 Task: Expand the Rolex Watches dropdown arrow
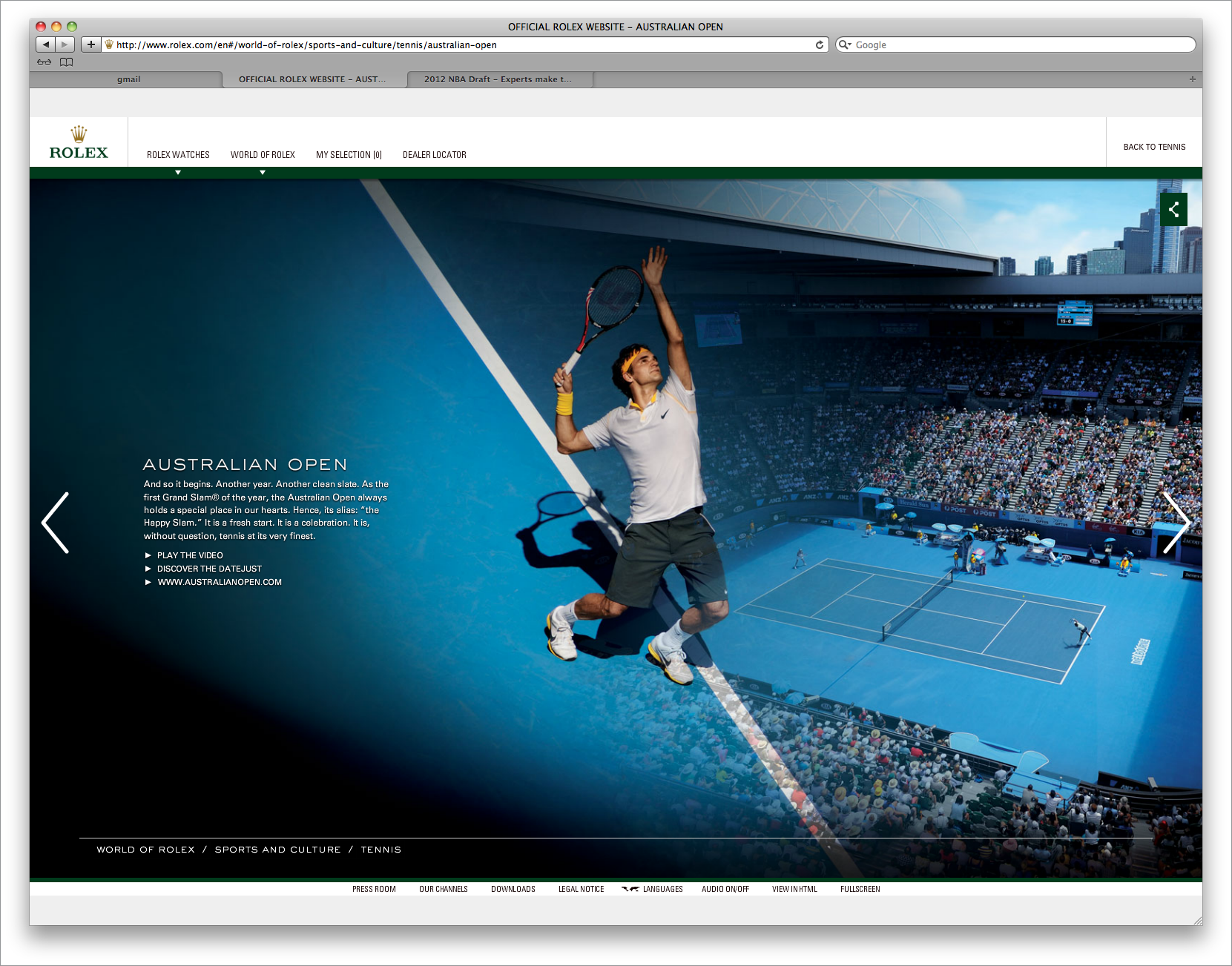pyautogui.click(x=178, y=172)
